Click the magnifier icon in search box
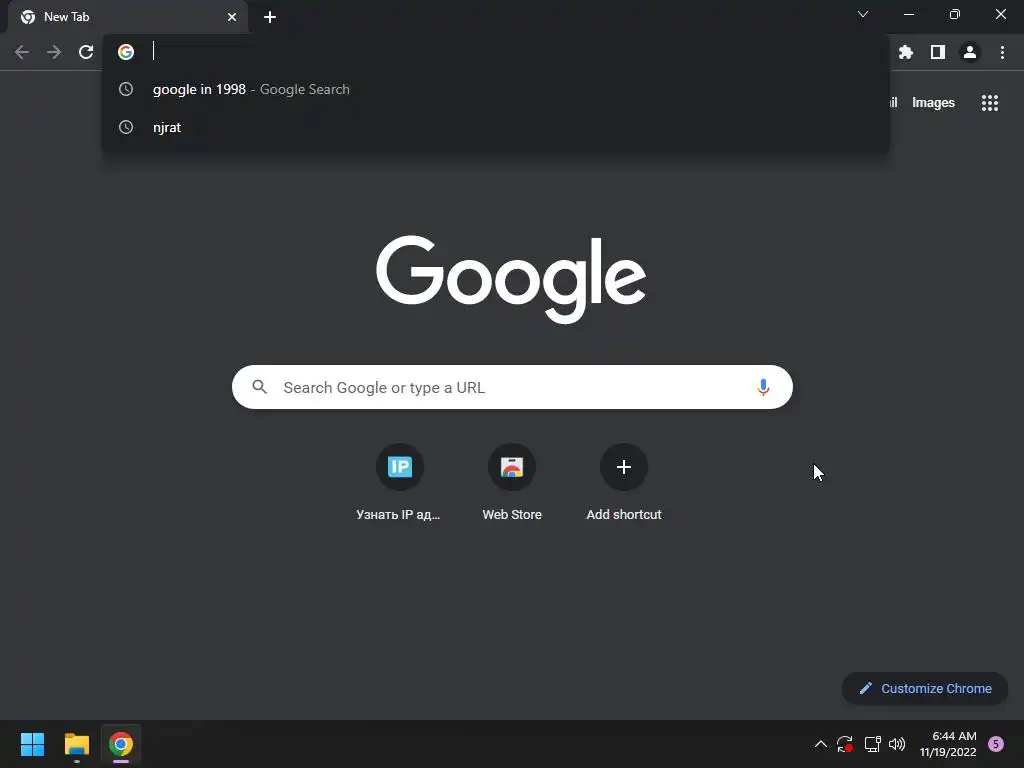1024x768 pixels. point(260,387)
